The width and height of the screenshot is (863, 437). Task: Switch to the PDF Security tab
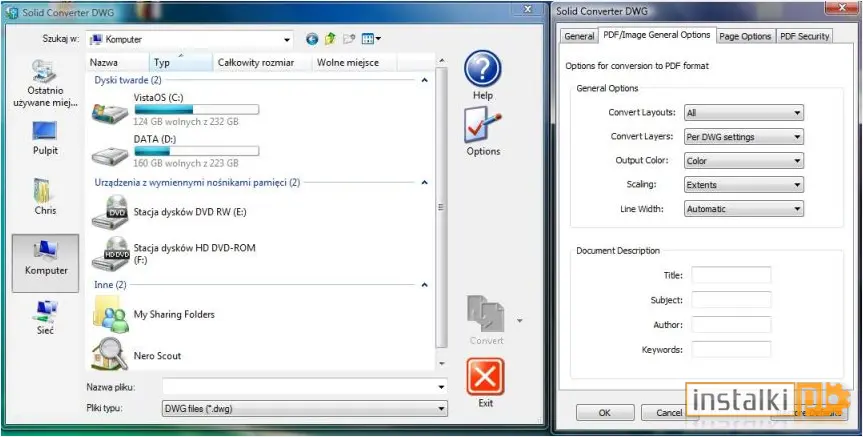[x=805, y=36]
